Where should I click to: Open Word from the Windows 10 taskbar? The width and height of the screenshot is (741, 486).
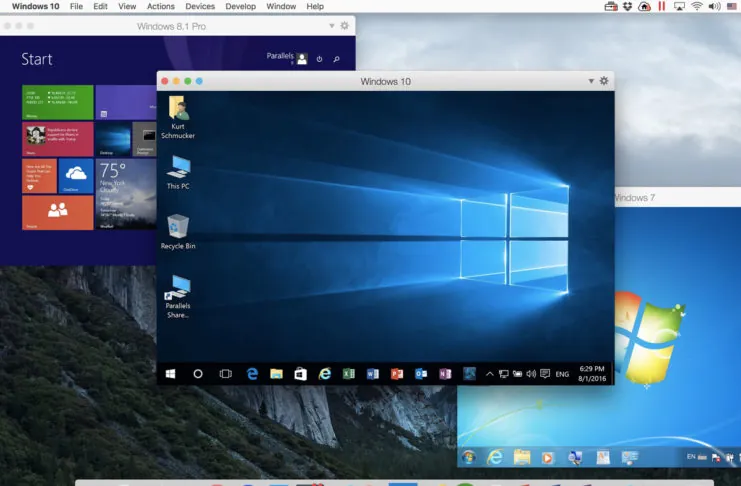click(x=373, y=374)
